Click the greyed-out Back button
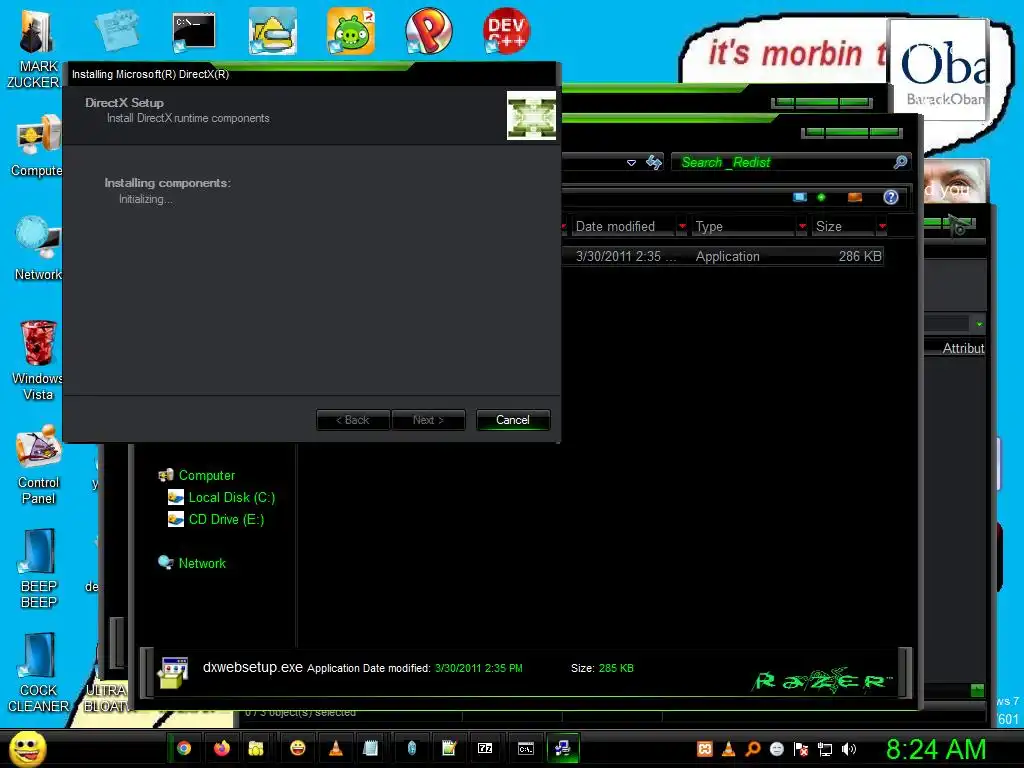 point(353,420)
